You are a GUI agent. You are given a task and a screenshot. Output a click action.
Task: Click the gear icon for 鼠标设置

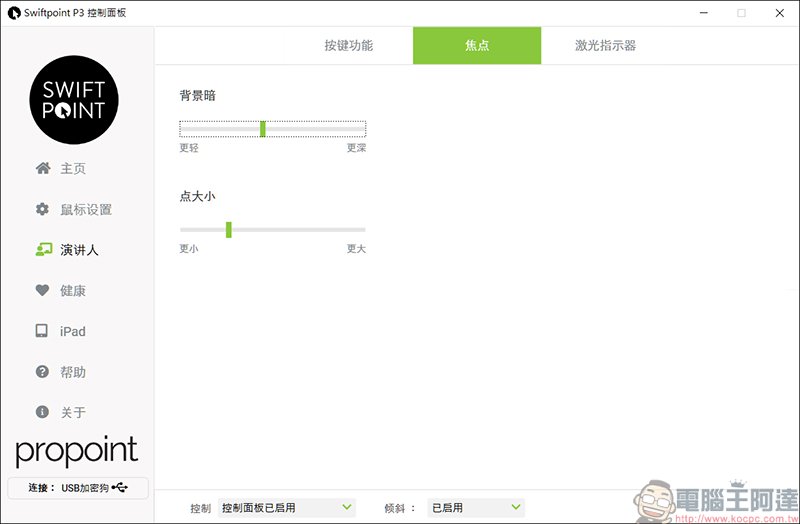(x=42, y=209)
